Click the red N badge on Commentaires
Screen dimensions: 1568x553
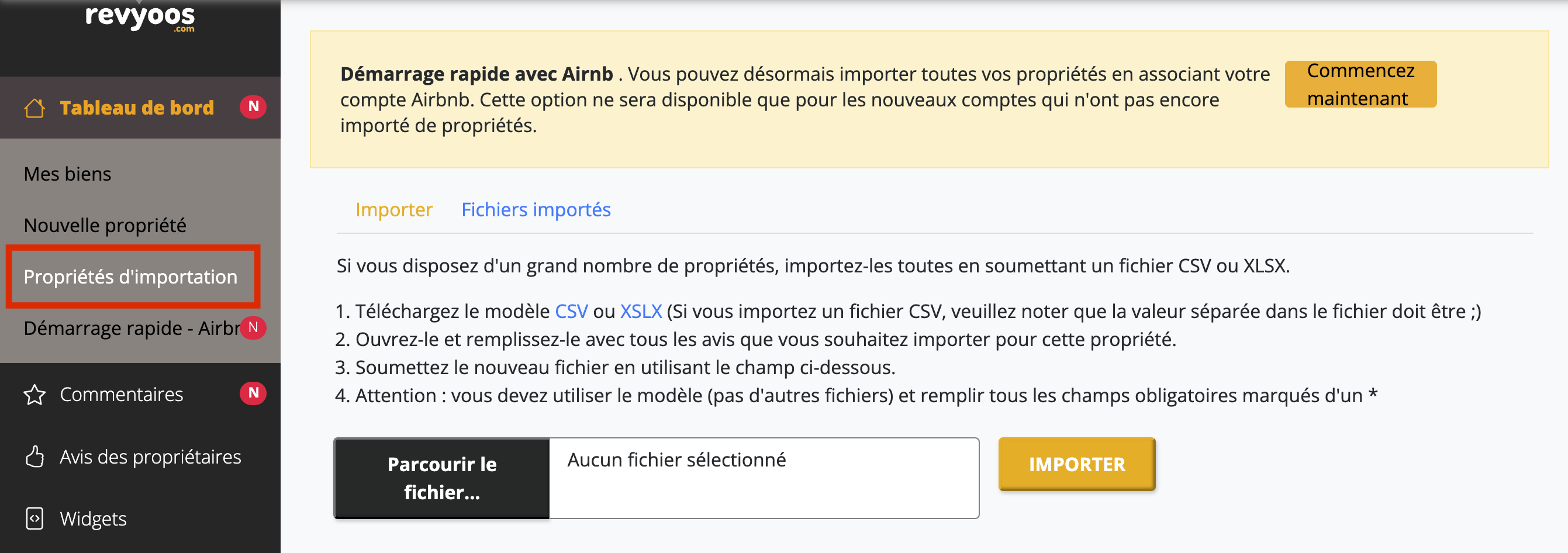click(253, 393)
